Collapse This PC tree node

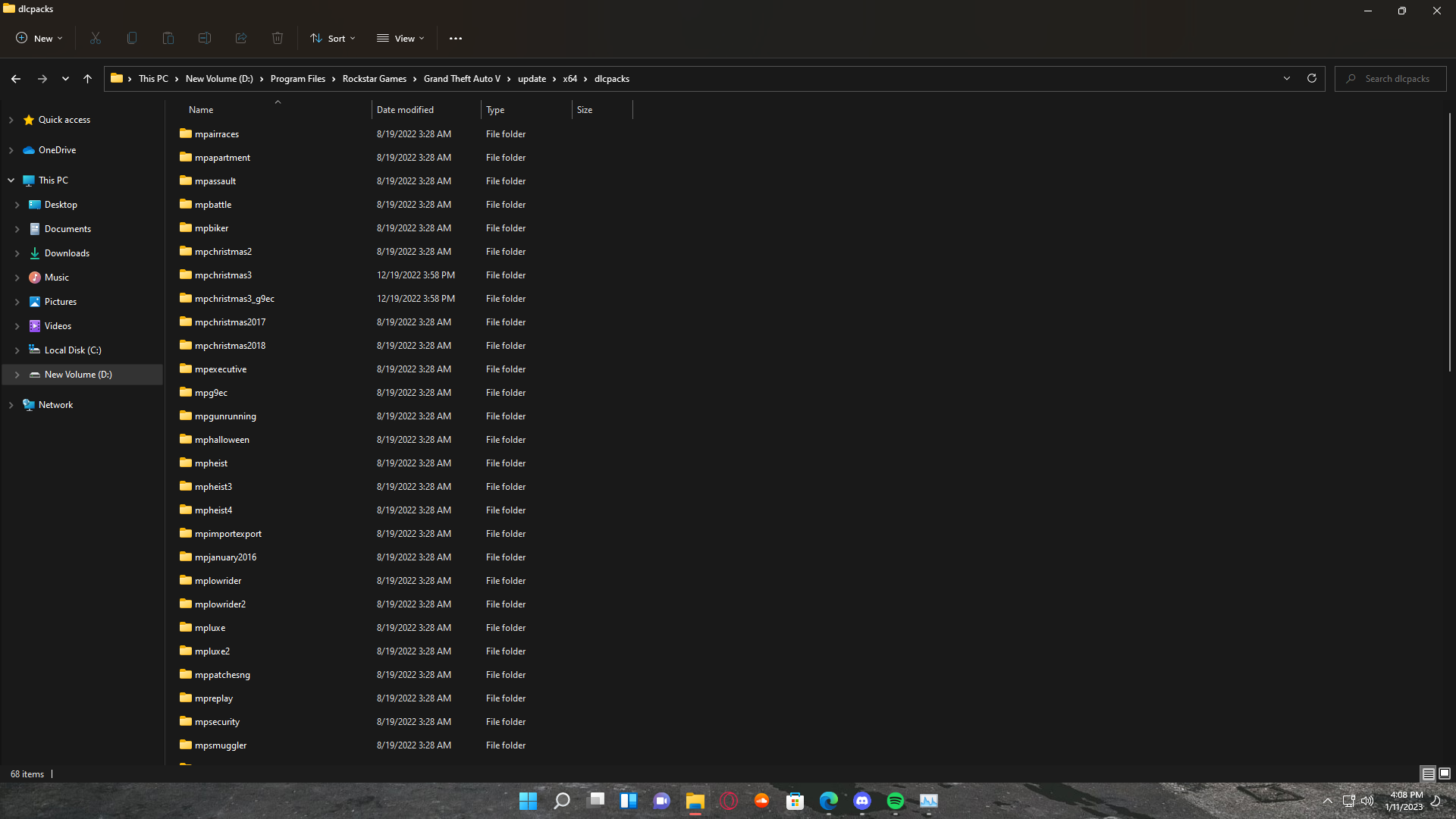(x=11, y=180)
